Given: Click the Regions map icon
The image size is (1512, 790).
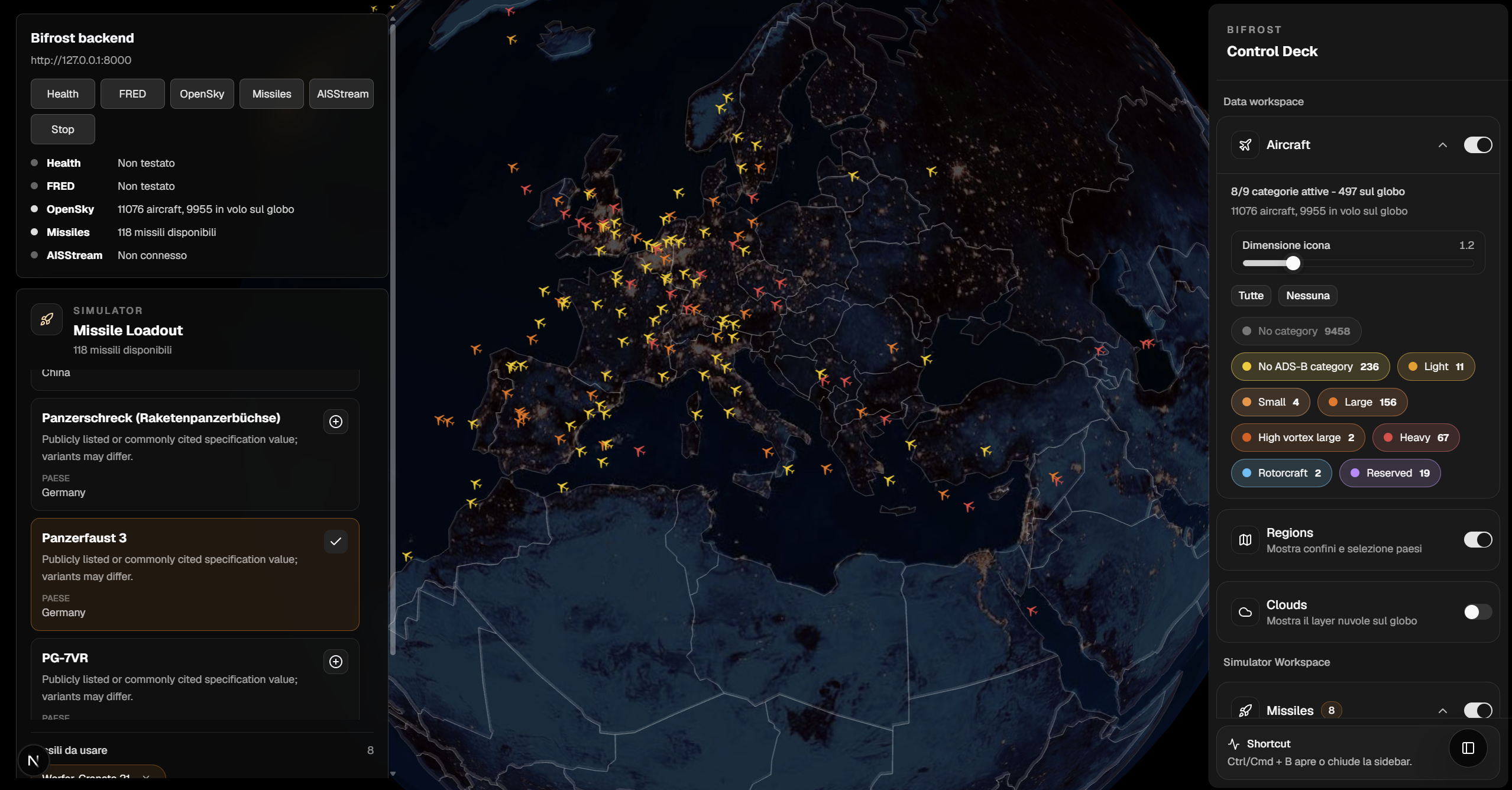Looking at the screenshot, I should pyautogui.click(x=1245, y=540).
